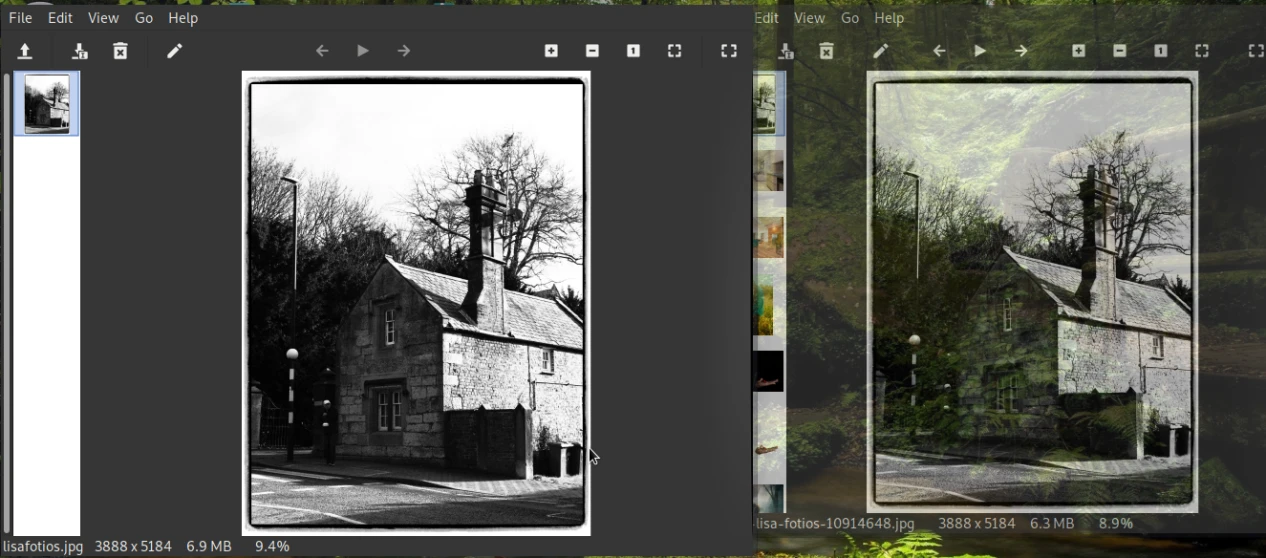
Task: Click the Open file icon in left window
Action: (25, 51)
